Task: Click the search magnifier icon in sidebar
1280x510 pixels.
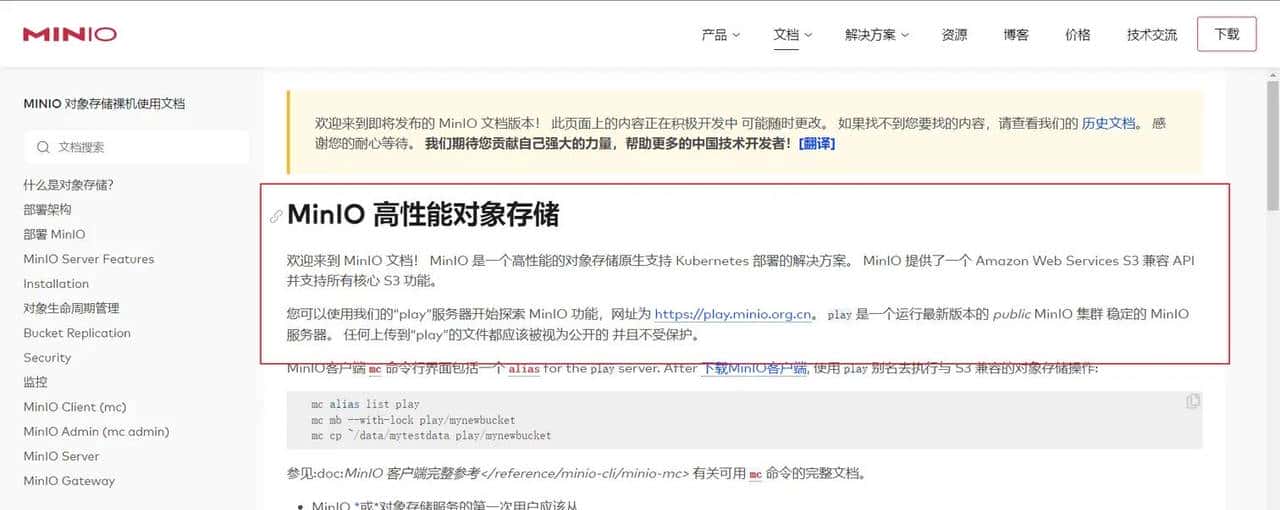Action: click(x=43, y=147)
